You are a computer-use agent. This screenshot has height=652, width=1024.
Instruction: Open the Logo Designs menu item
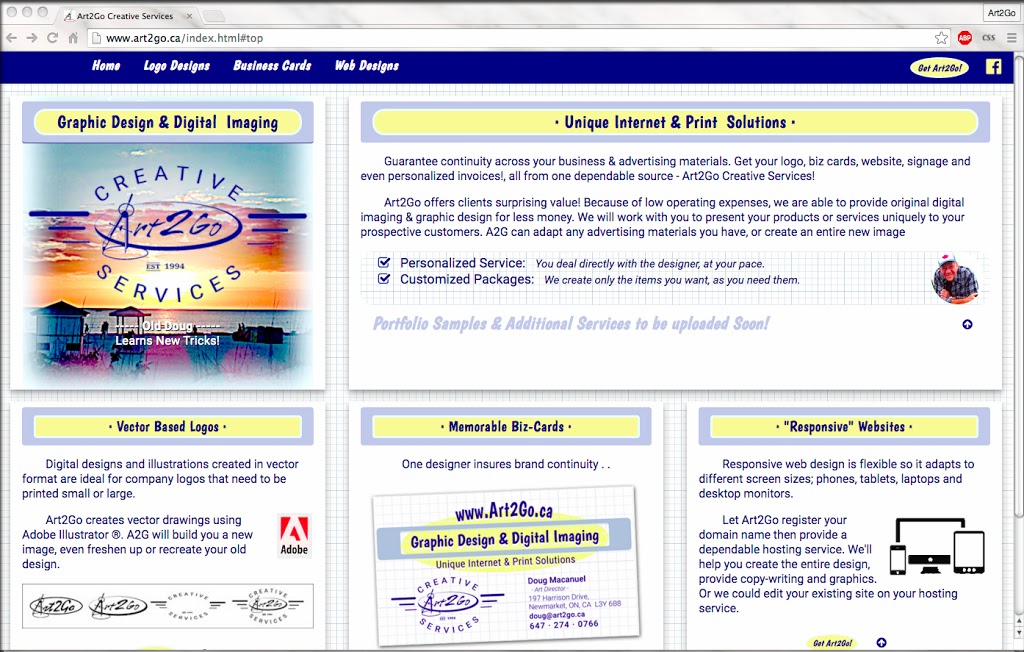(177, 66)
